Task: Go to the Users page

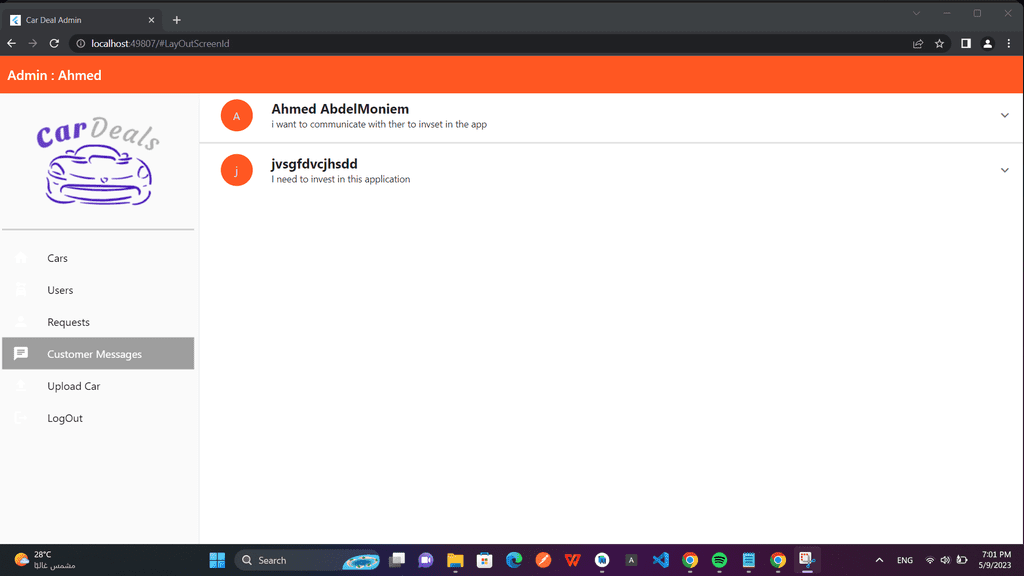Action: 98,290
